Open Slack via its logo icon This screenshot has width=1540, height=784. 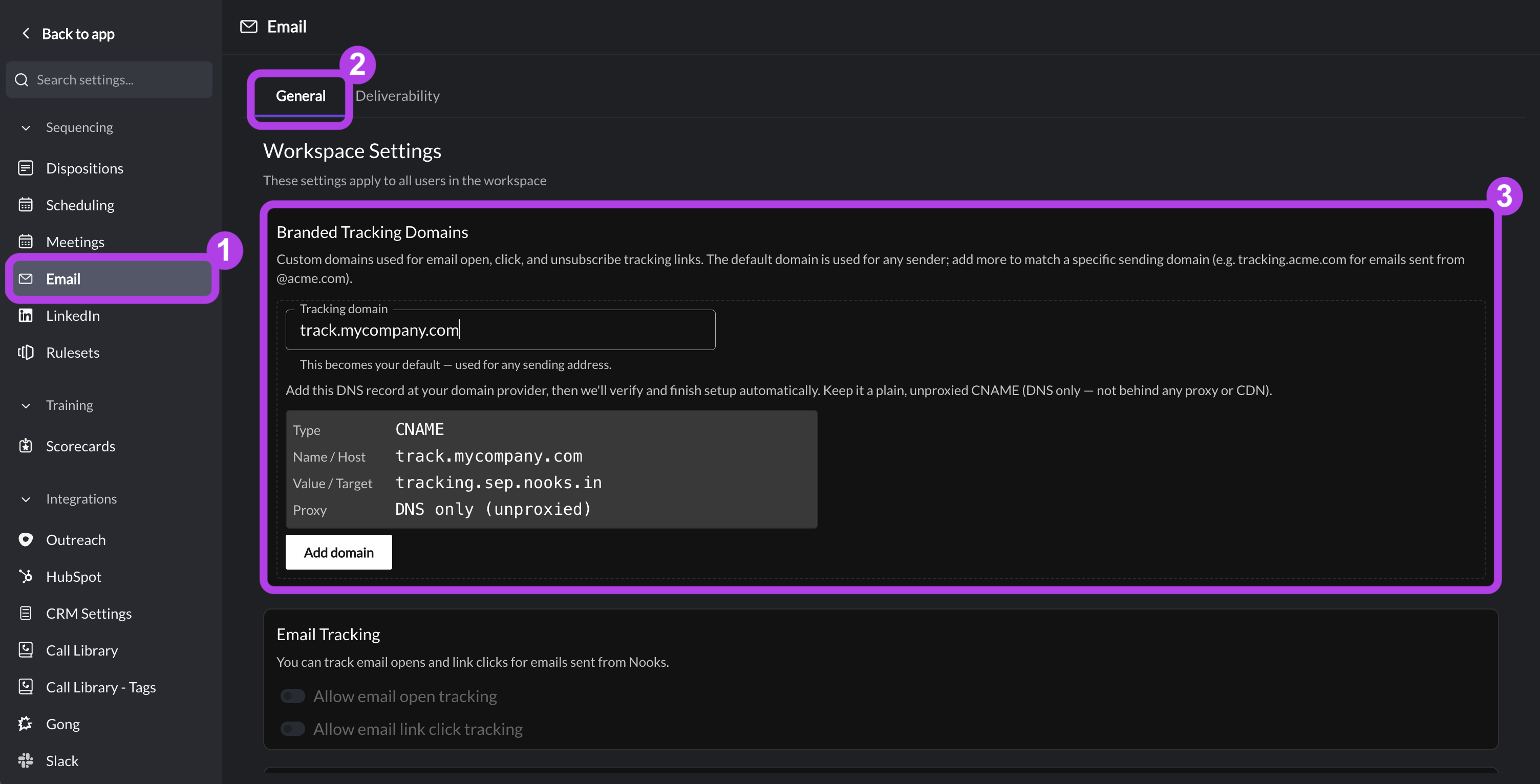point(26,760)
